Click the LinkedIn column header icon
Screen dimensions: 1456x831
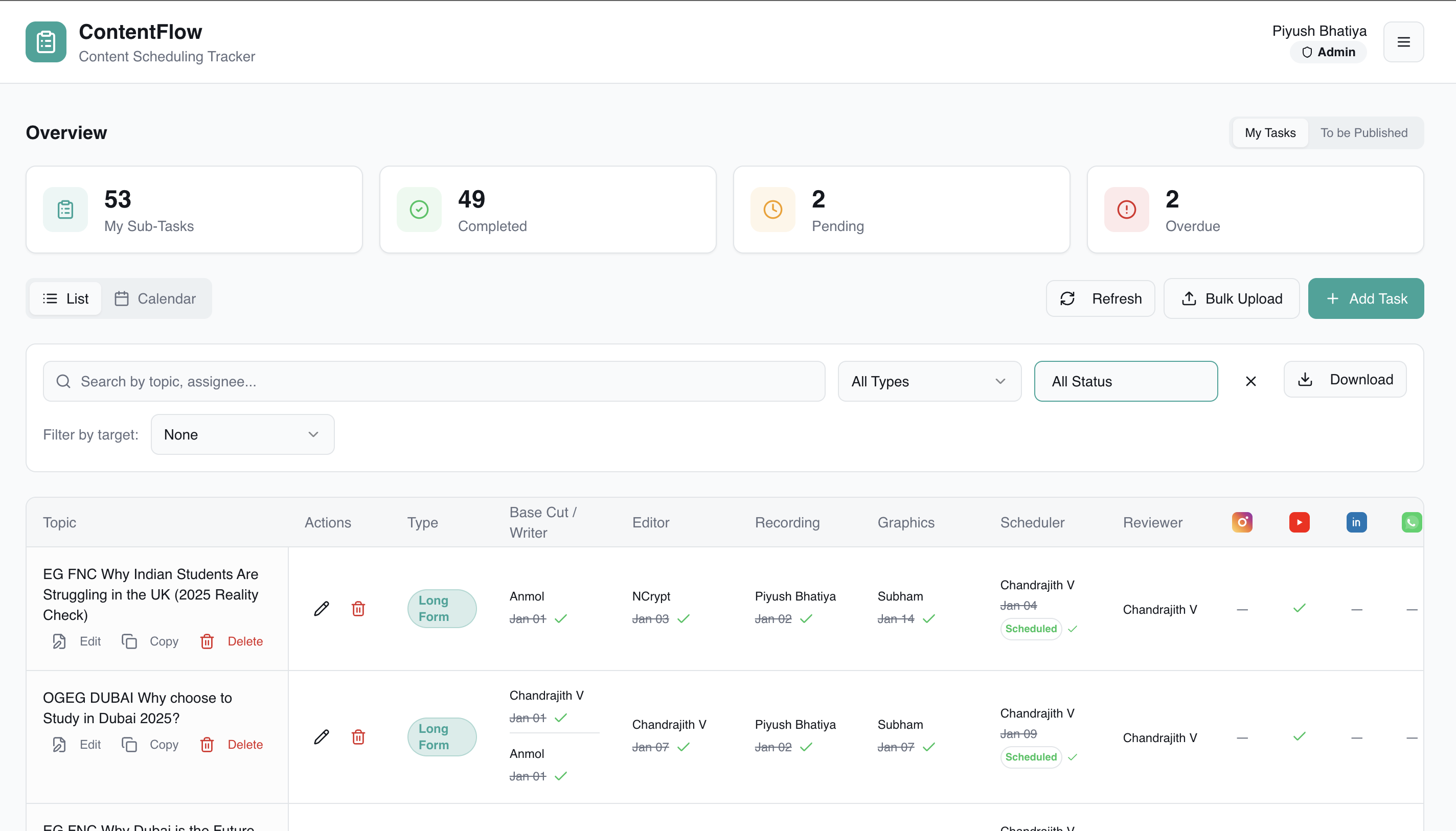1356,522
